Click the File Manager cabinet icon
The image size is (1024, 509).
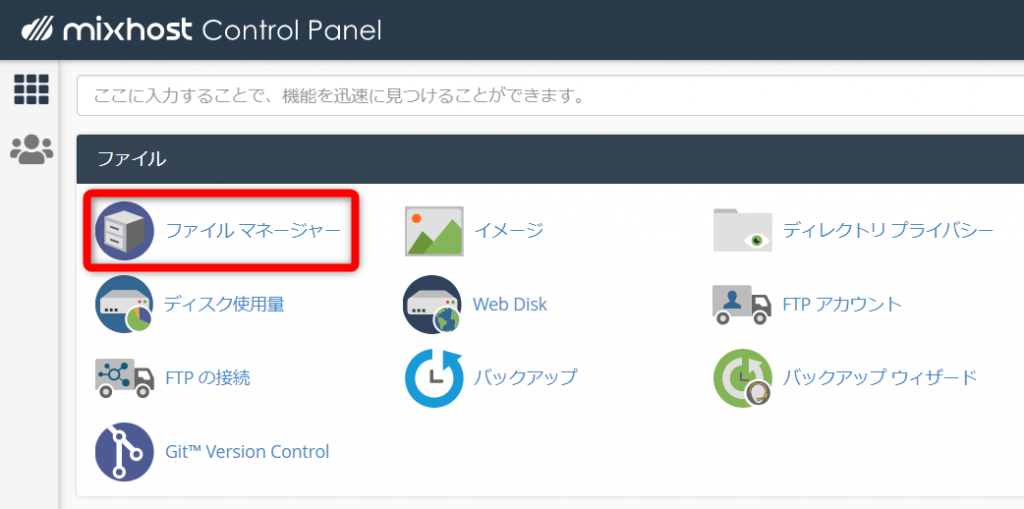click(124, 231)
